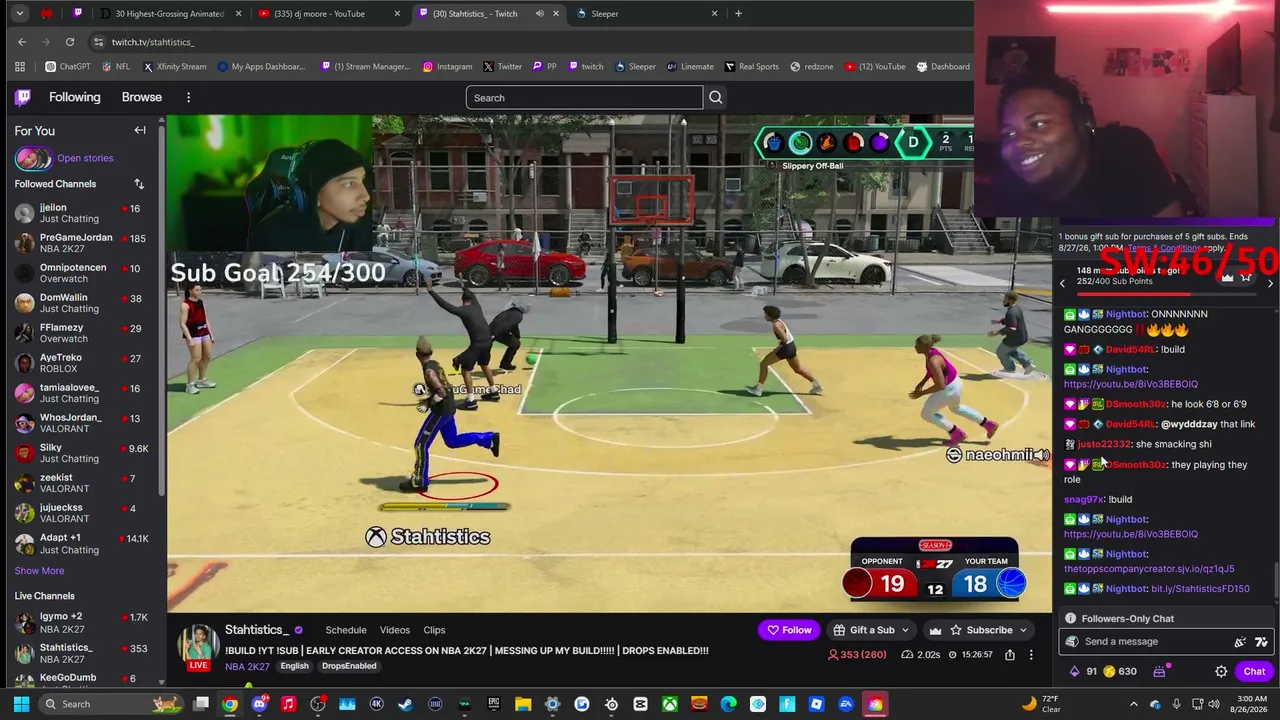Open the NBA 2K27 category link
Screen dimensions: 1280x720
(x=247, y=666)
